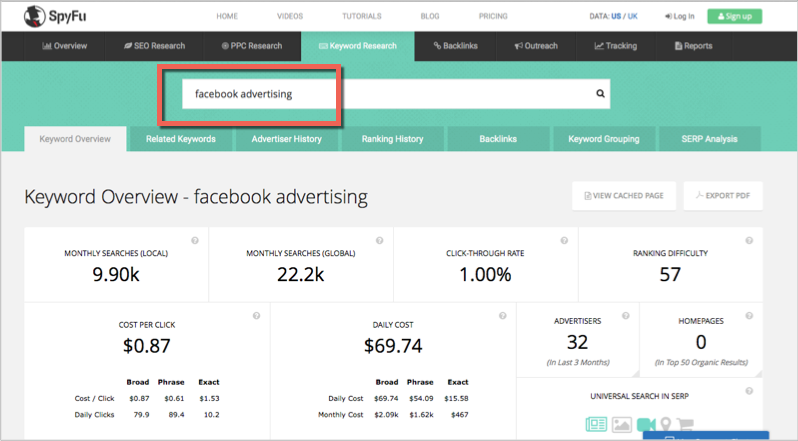Switch to the Ranking History tab
This screenshot has height=441, width=798.
tap(392, 139)
